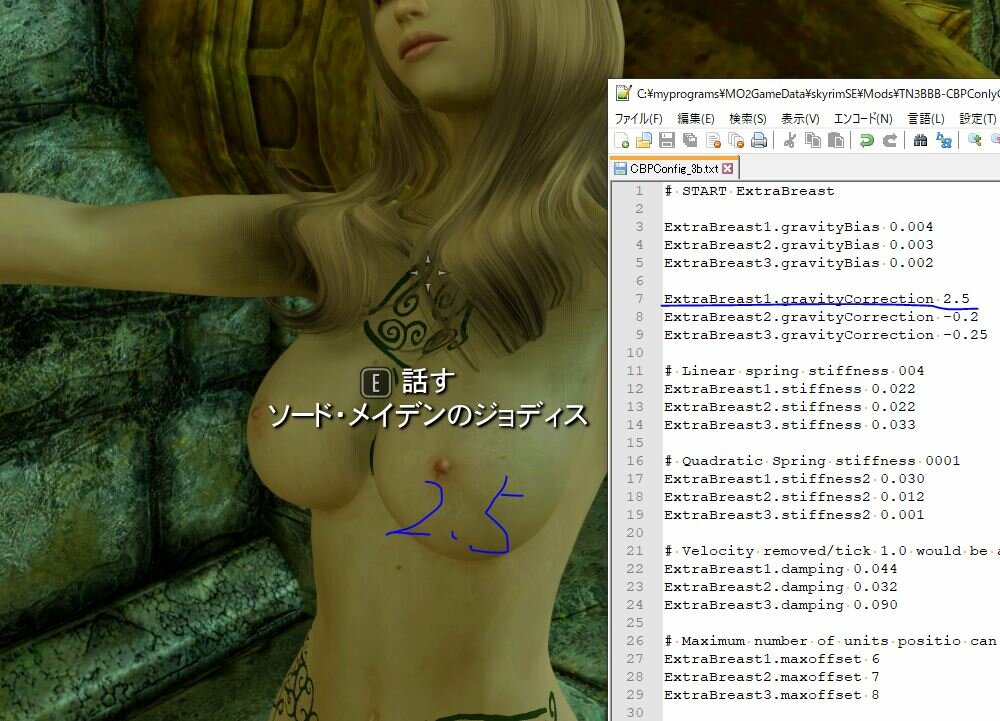Click line number 26 in the margin
The width and height of the screenshot is (1000, 721).
tap(635, 641)
